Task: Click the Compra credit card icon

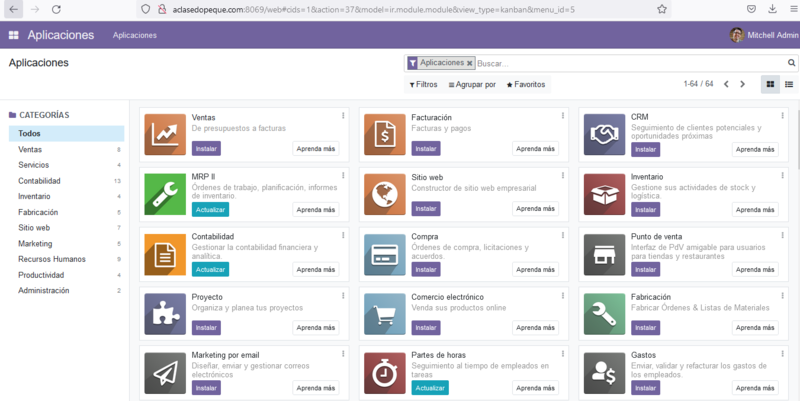Action: 385,255
